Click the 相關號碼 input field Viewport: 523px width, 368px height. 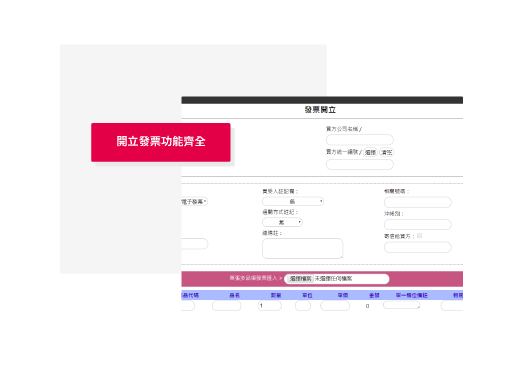pos(418,202)
